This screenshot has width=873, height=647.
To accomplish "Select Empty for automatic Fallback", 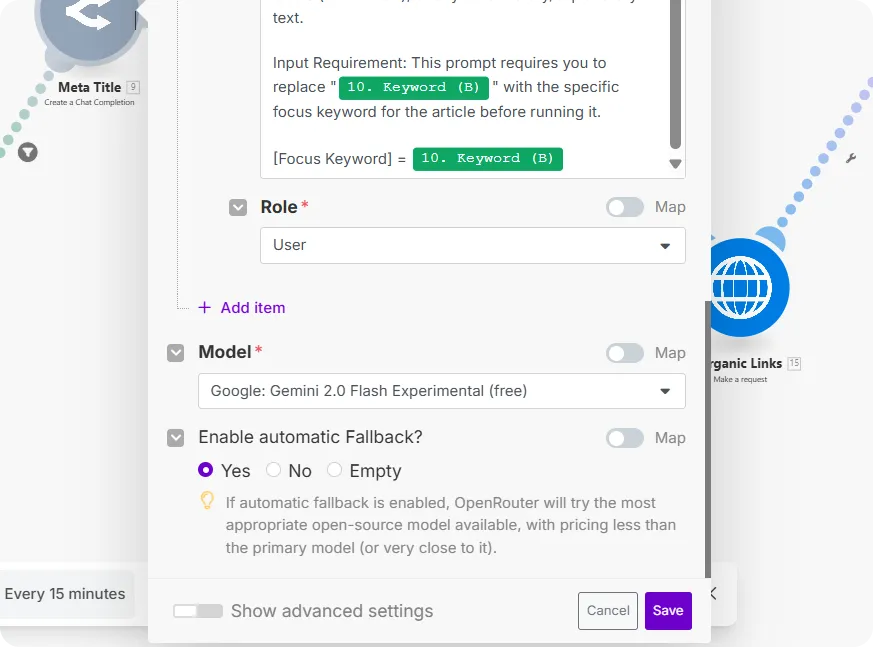I will click(x=334, y=470).
